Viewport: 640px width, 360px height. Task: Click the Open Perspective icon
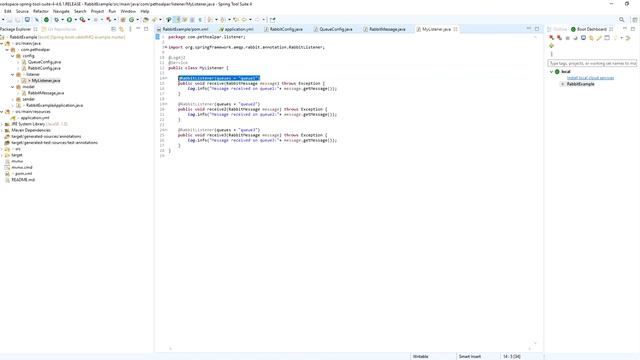(635, 20)
